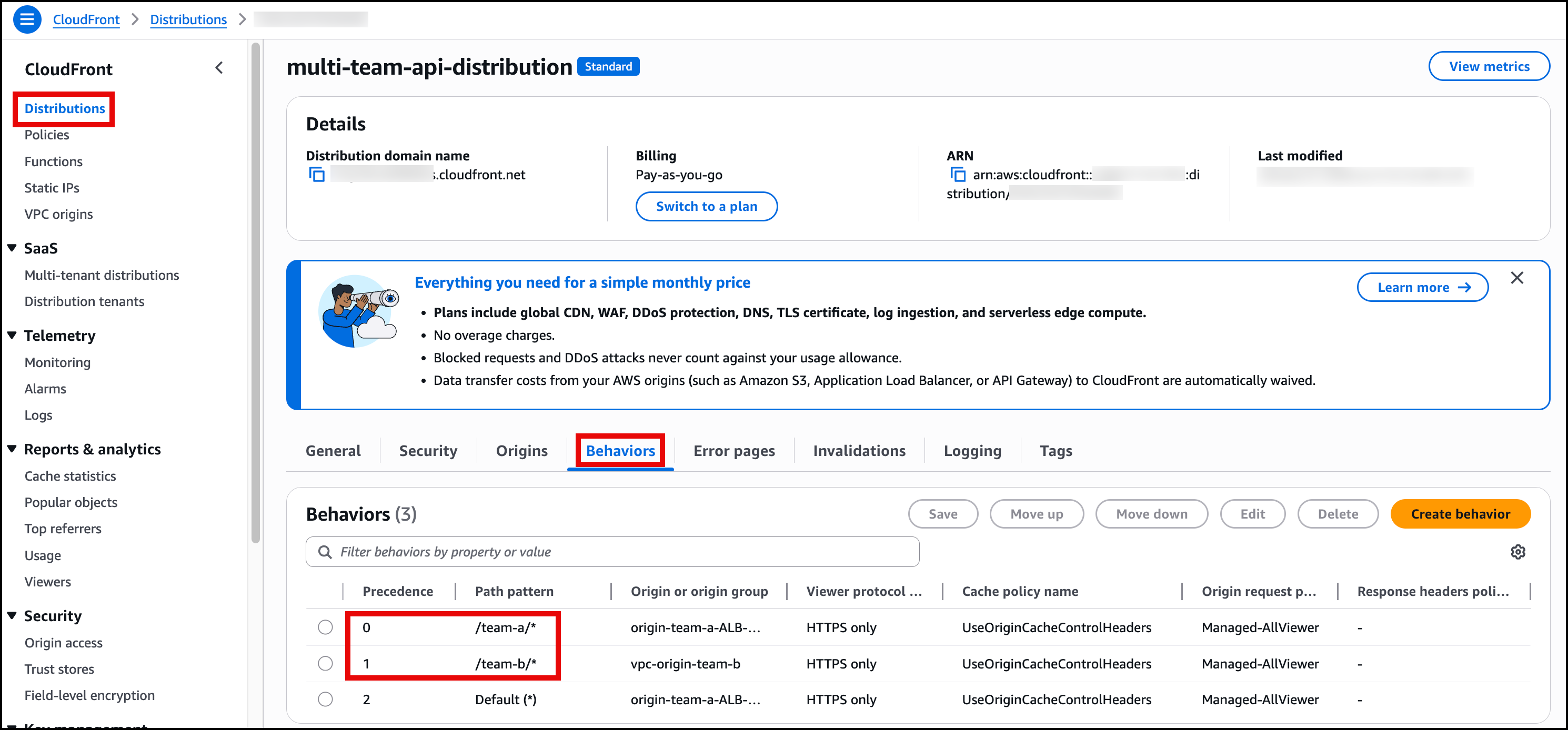
Task: Collapse the Reports & analytics section
Action: point(12,449)
